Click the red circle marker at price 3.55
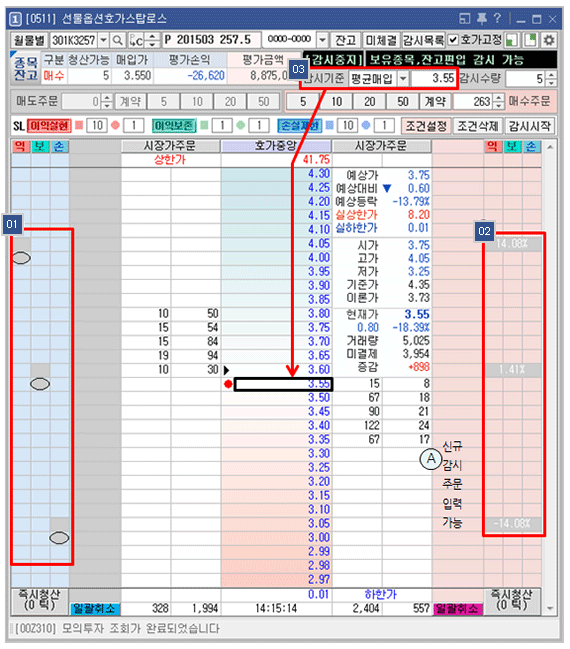This screenshot has height=649, width=570. click(228, 384)
